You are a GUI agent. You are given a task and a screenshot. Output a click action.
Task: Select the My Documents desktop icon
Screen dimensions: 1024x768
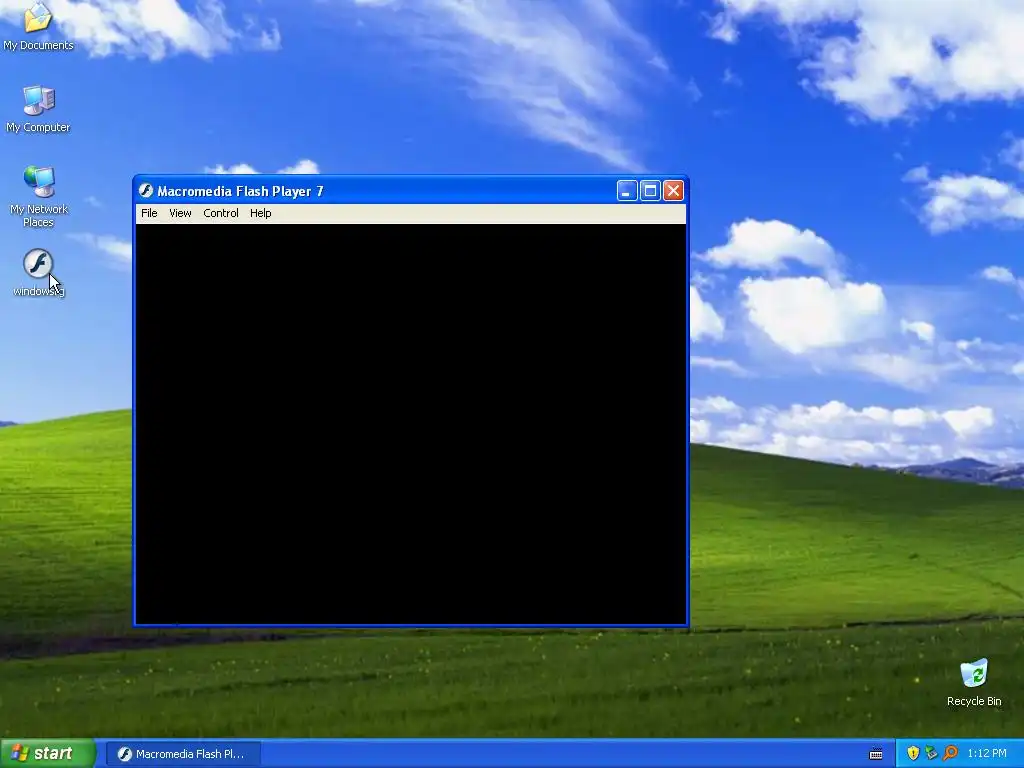click(x=38, y=26)
